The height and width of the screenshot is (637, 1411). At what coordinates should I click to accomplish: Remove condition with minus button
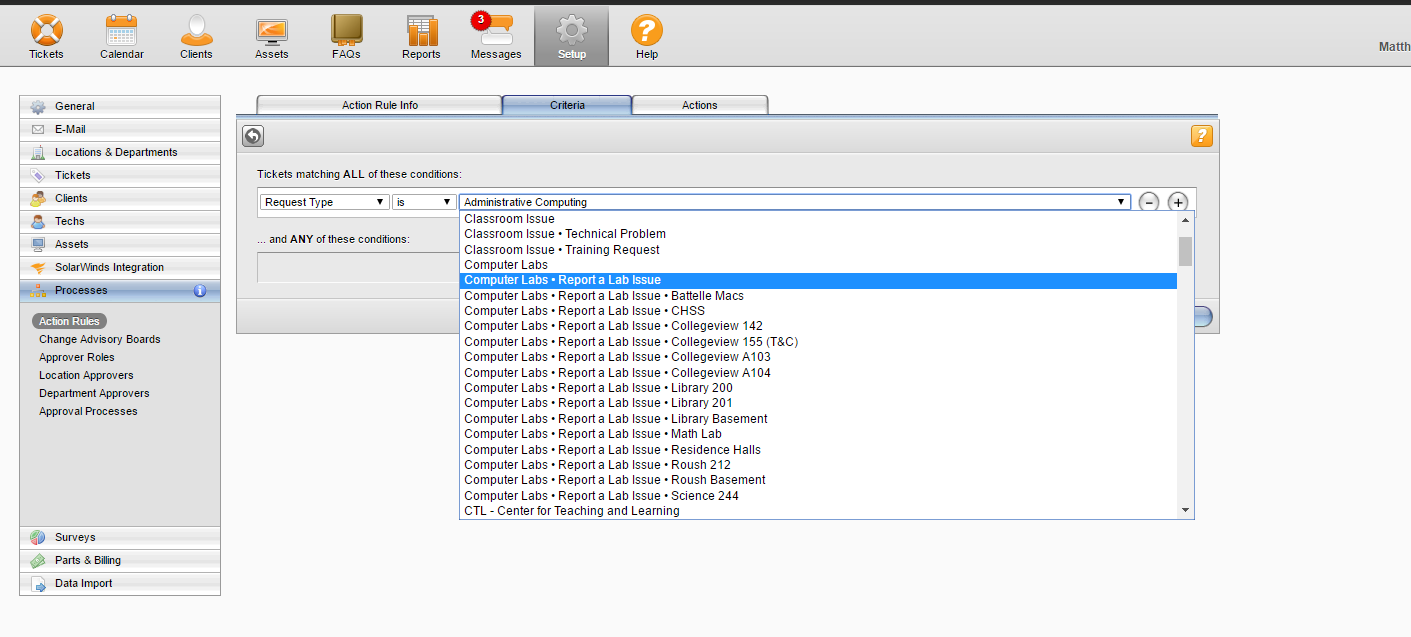[x=1149, y=202]
